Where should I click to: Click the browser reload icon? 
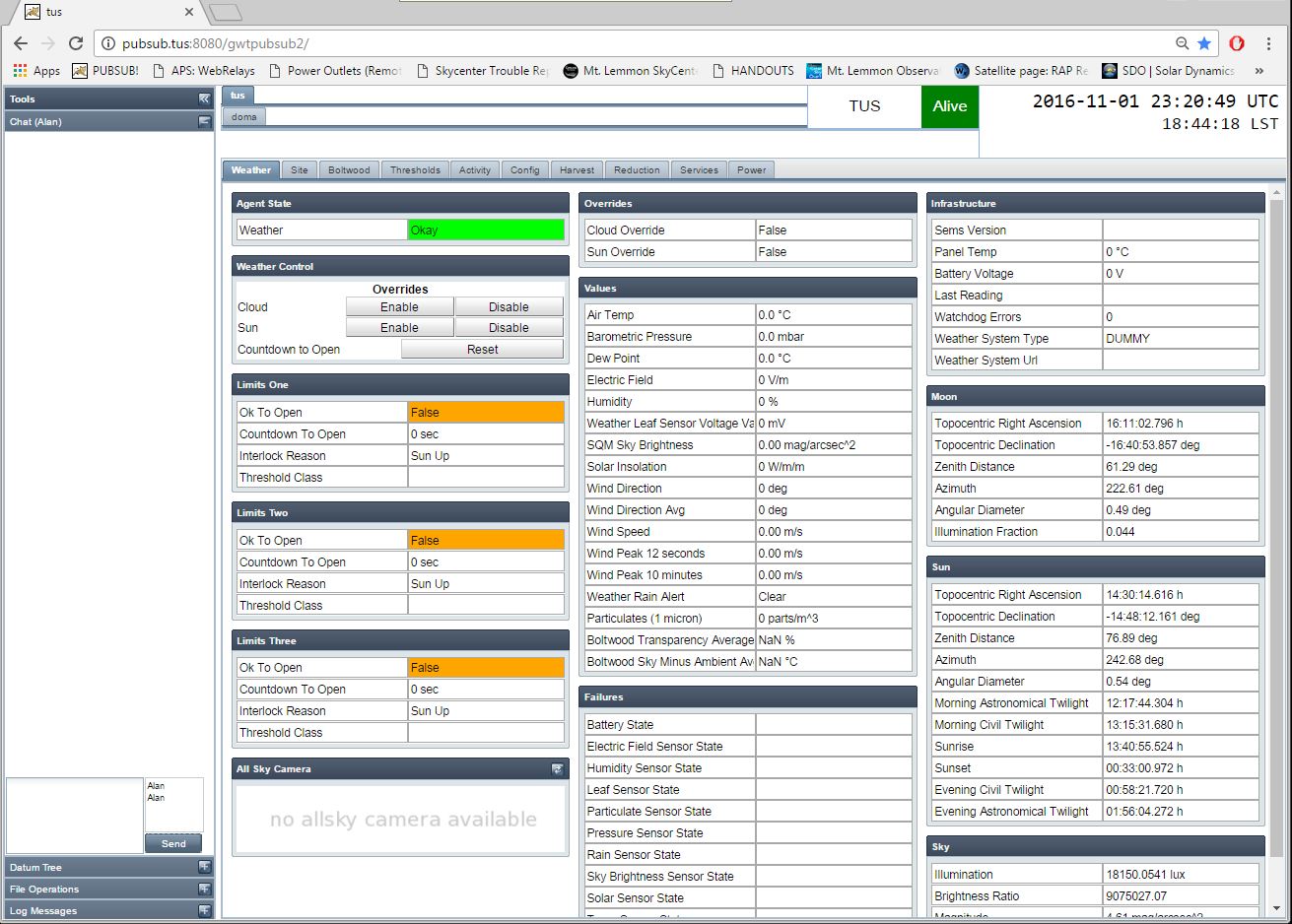pos(76,43)
